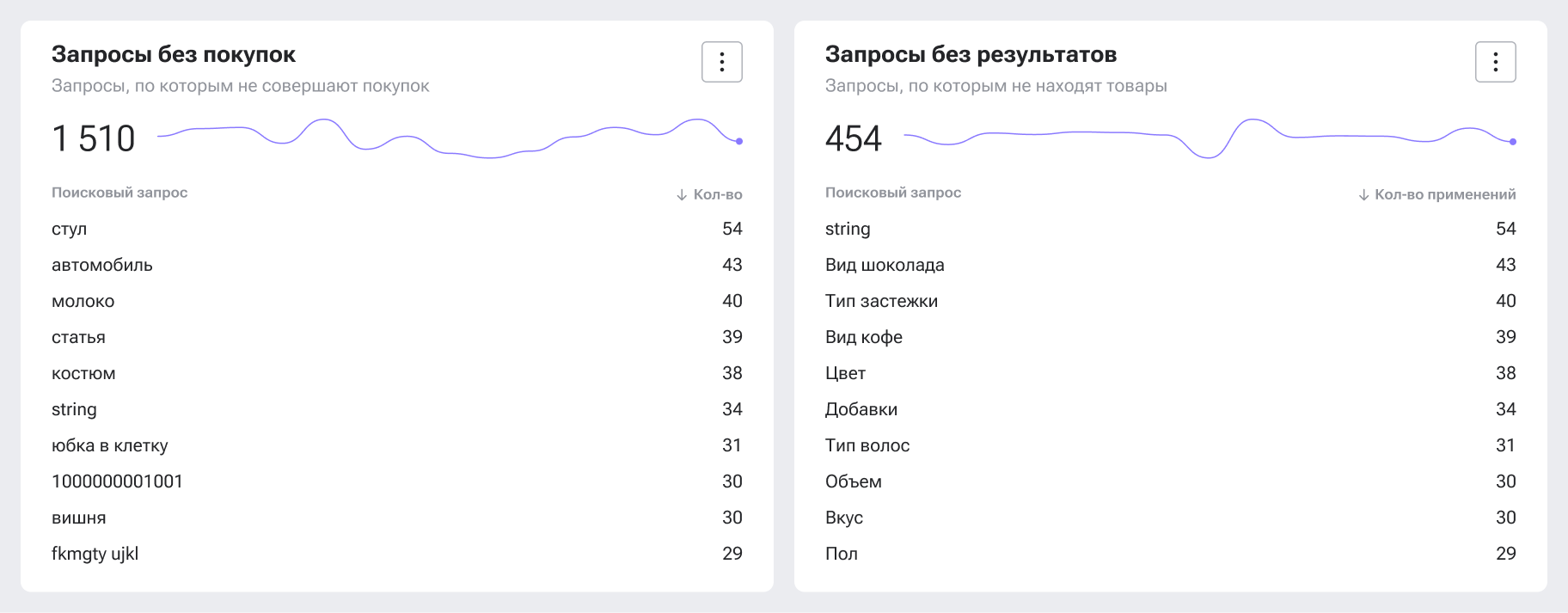Select the юбка в клетку query
The height and width of the screenshot is (613, 1568).
coord(110,446)
